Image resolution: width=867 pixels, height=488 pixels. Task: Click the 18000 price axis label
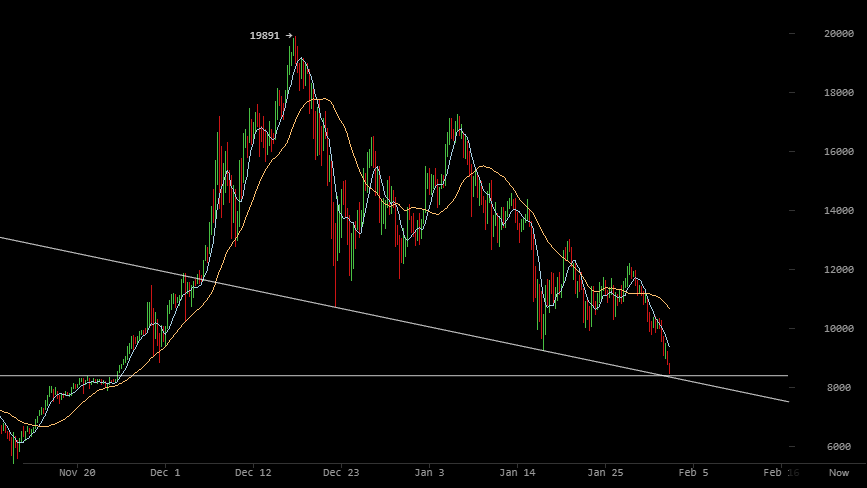[x=839, y=93]
